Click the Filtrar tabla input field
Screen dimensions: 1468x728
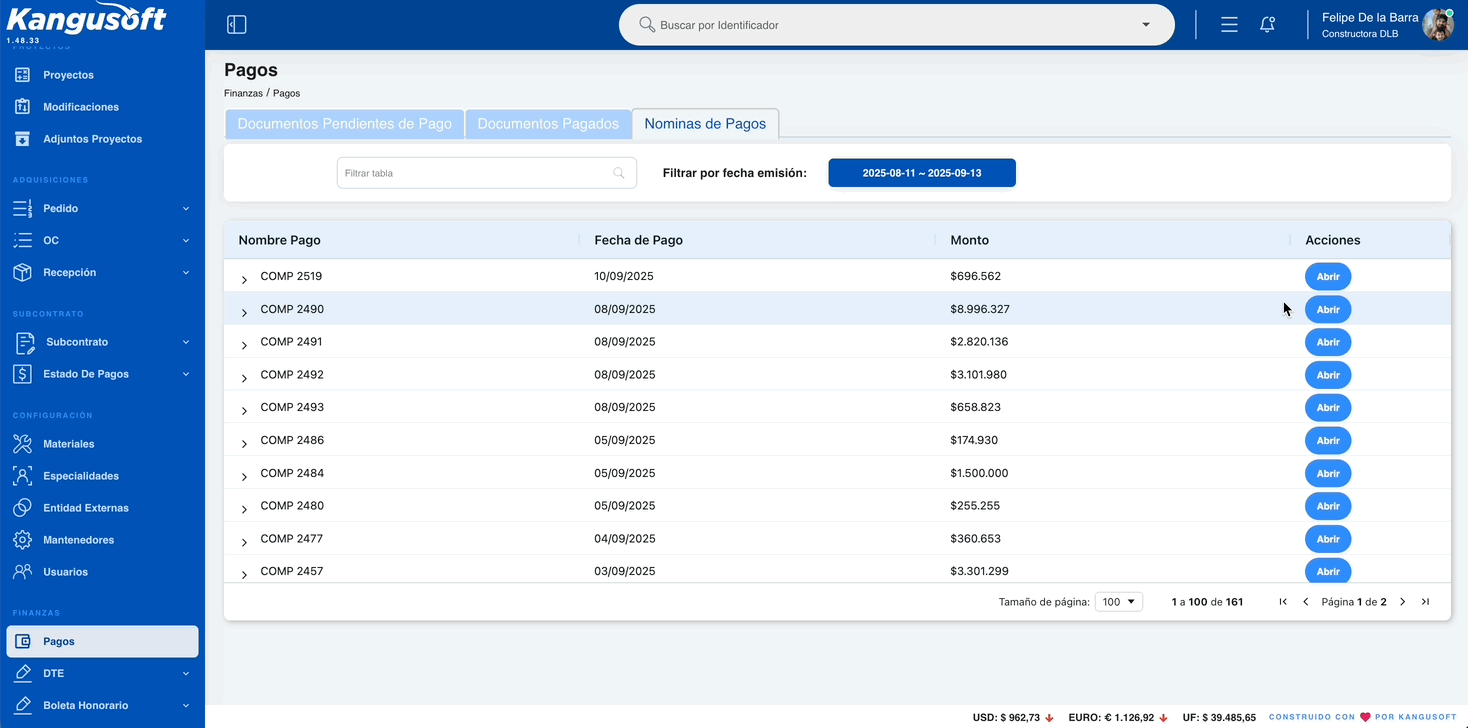coord(487,173)
